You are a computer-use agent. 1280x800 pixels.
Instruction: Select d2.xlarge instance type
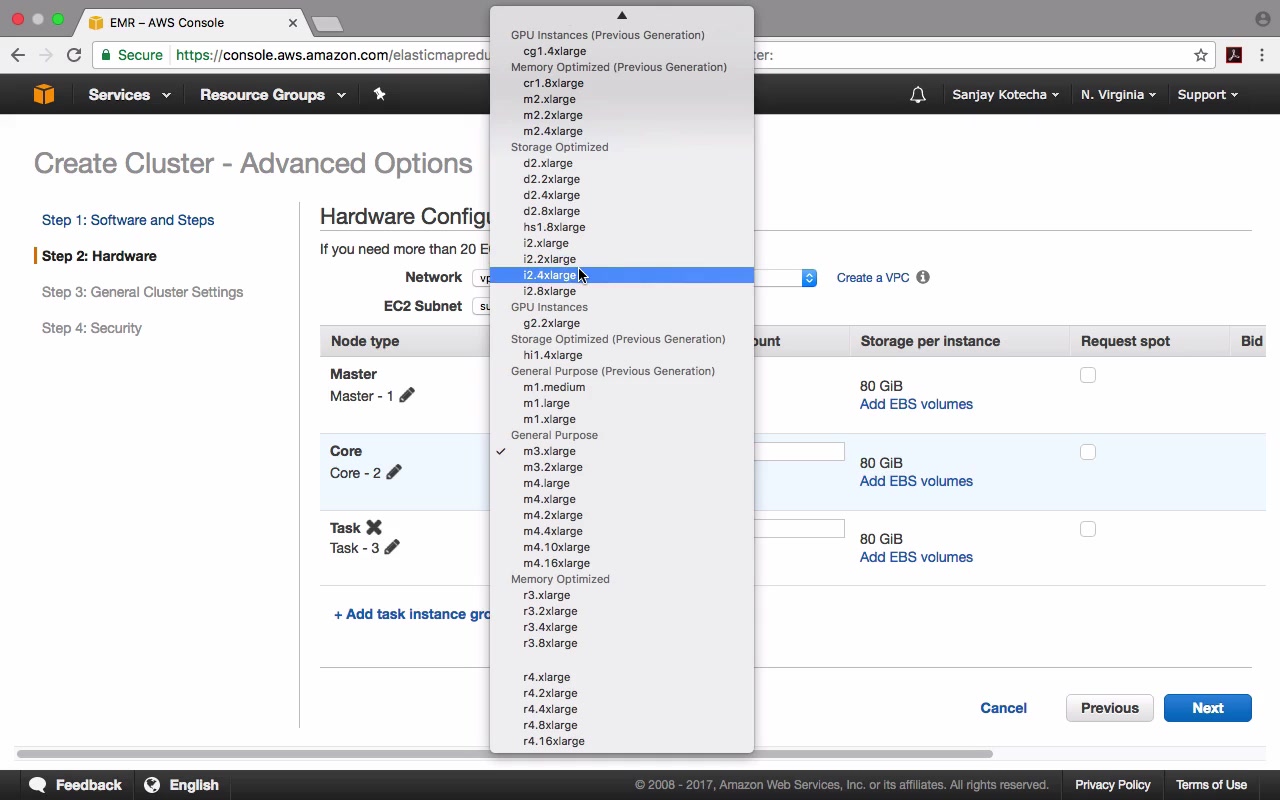pos(621,163)
